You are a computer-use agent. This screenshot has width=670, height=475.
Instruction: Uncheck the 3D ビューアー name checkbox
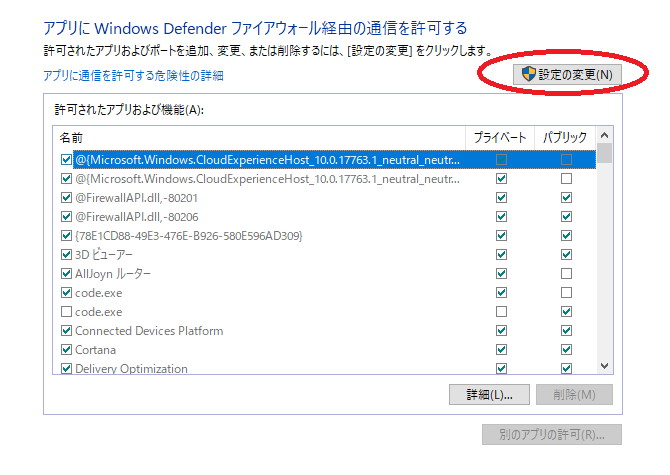click(x=66, y=255)
